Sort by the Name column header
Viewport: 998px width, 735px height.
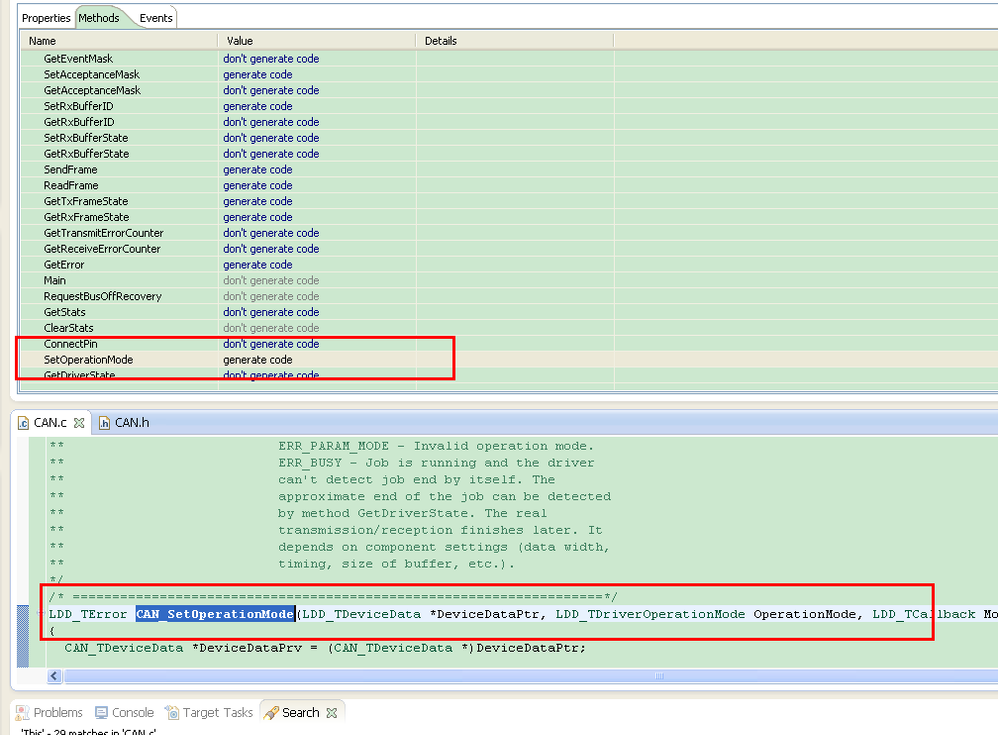point(119,41)
